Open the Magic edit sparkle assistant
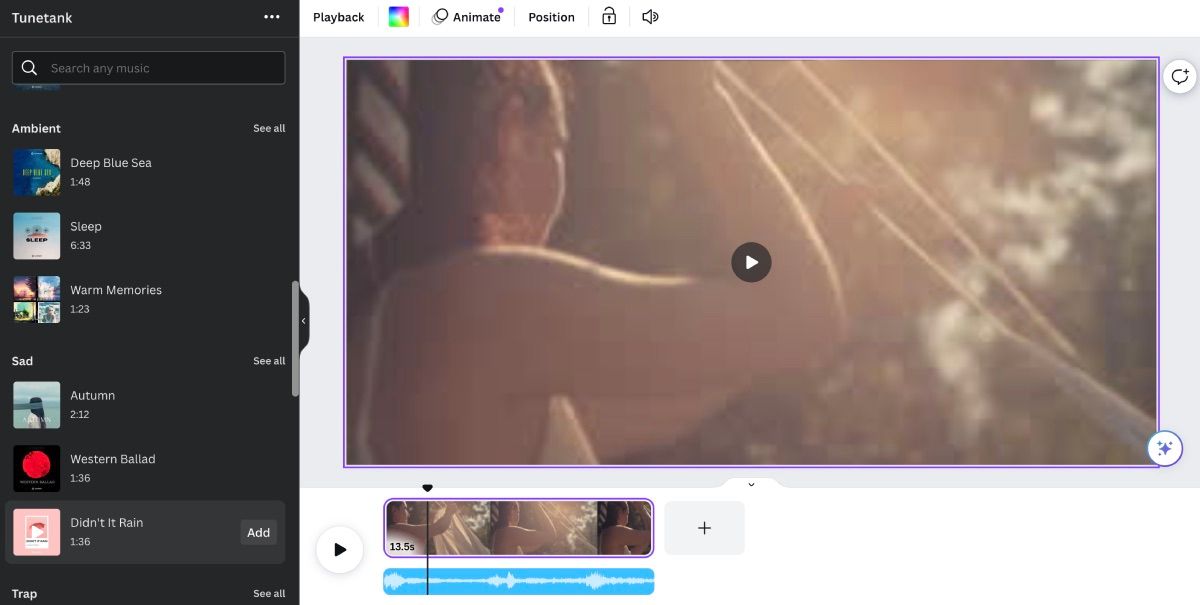This screenshot has height=605, width=1200. tap(1164, 448)
